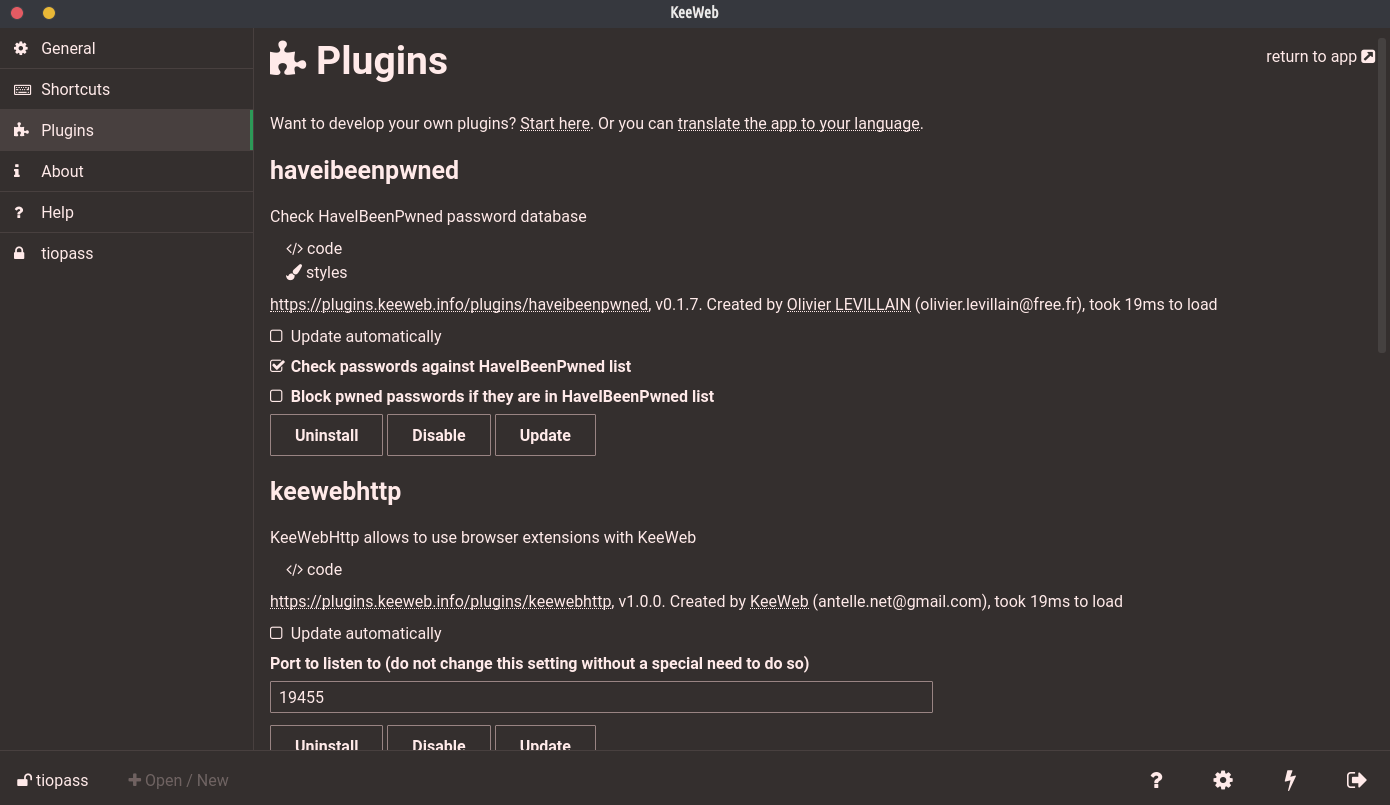Click the 'Port to listen to' label
Image resolution: width=1390 pixels, height=805 pixels.
click(x=539, y=663)
